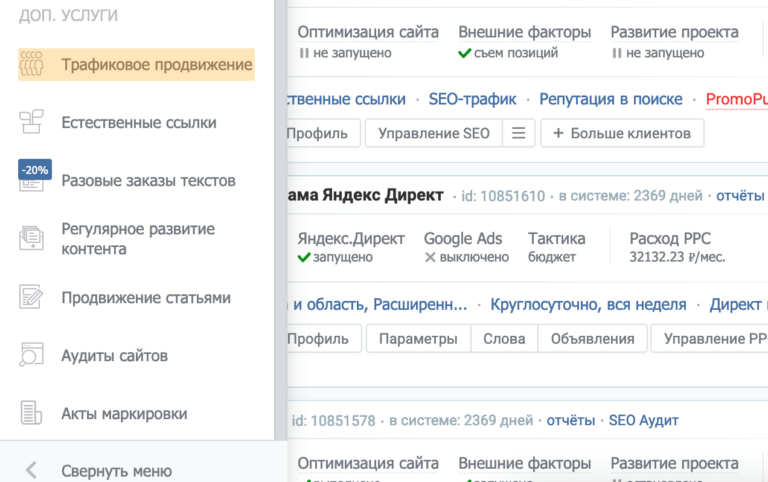Click the Акты маркировки document icon
Image resolution: width=768 pixels, height=482 pixels.
point(31,413)
